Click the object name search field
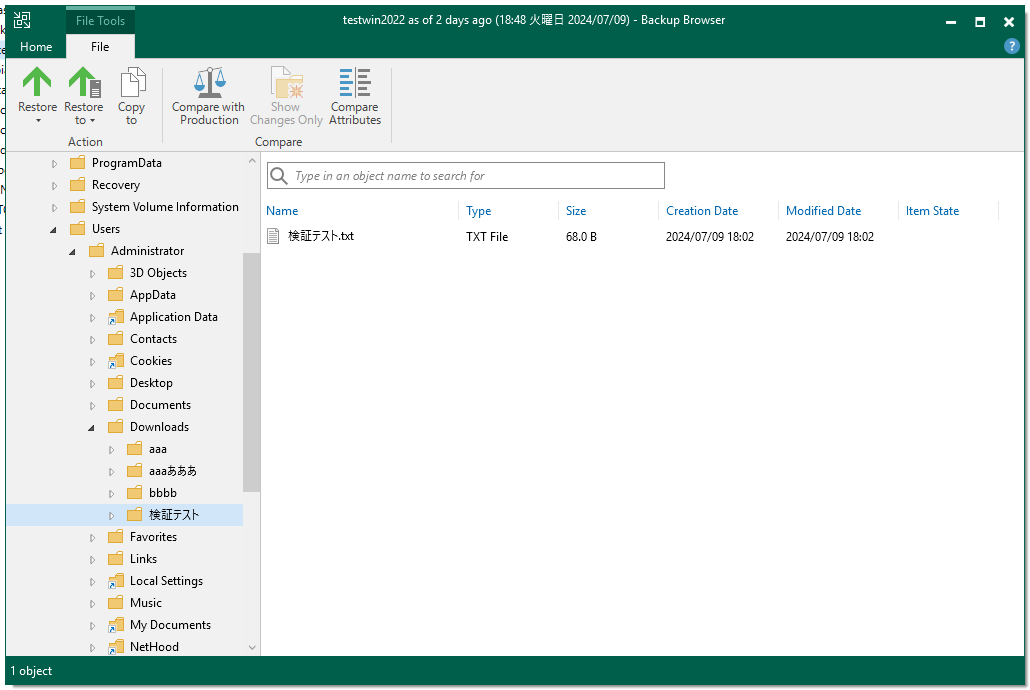Image resolution: width=1030 pixels, height=690 pixels. coord(466,175)
